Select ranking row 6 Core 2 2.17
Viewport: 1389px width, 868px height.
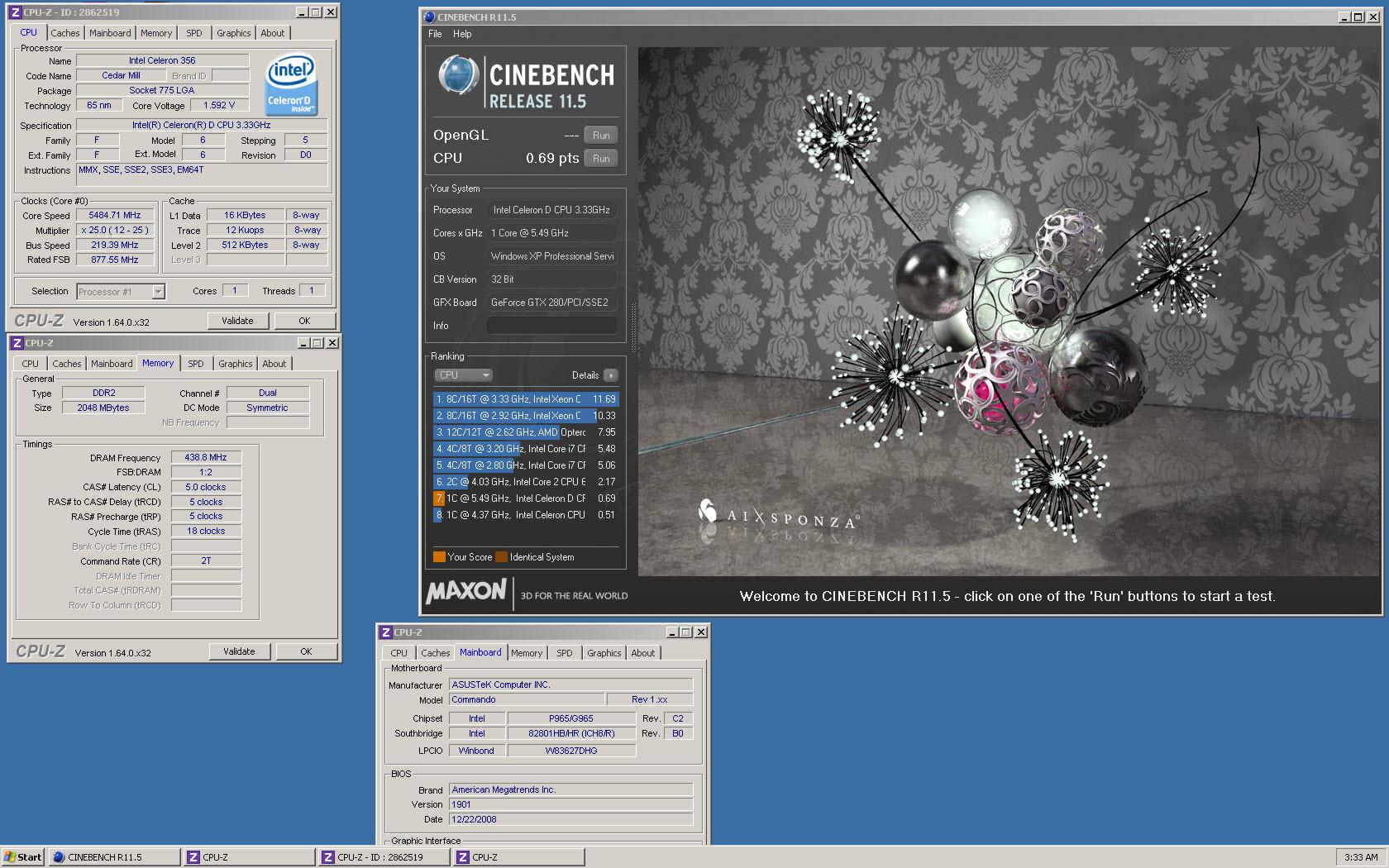[526, 482]
